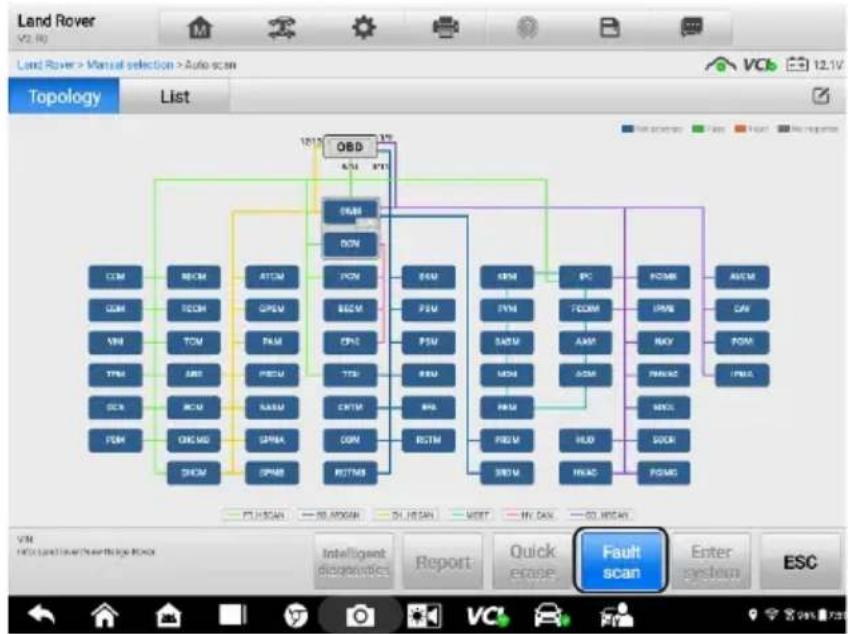Save data with the save icon
Screen dimensions: 848x634
(x=610, y=28)
